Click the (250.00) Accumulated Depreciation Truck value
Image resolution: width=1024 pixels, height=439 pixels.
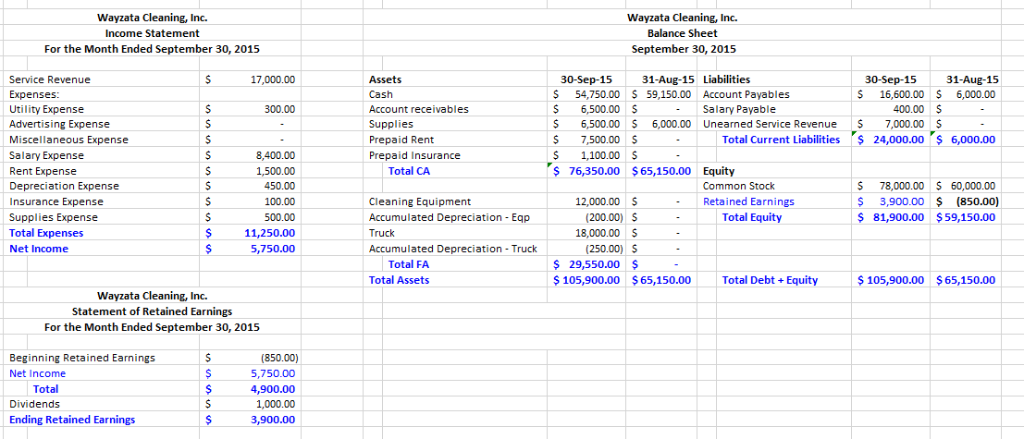point(602,249)
